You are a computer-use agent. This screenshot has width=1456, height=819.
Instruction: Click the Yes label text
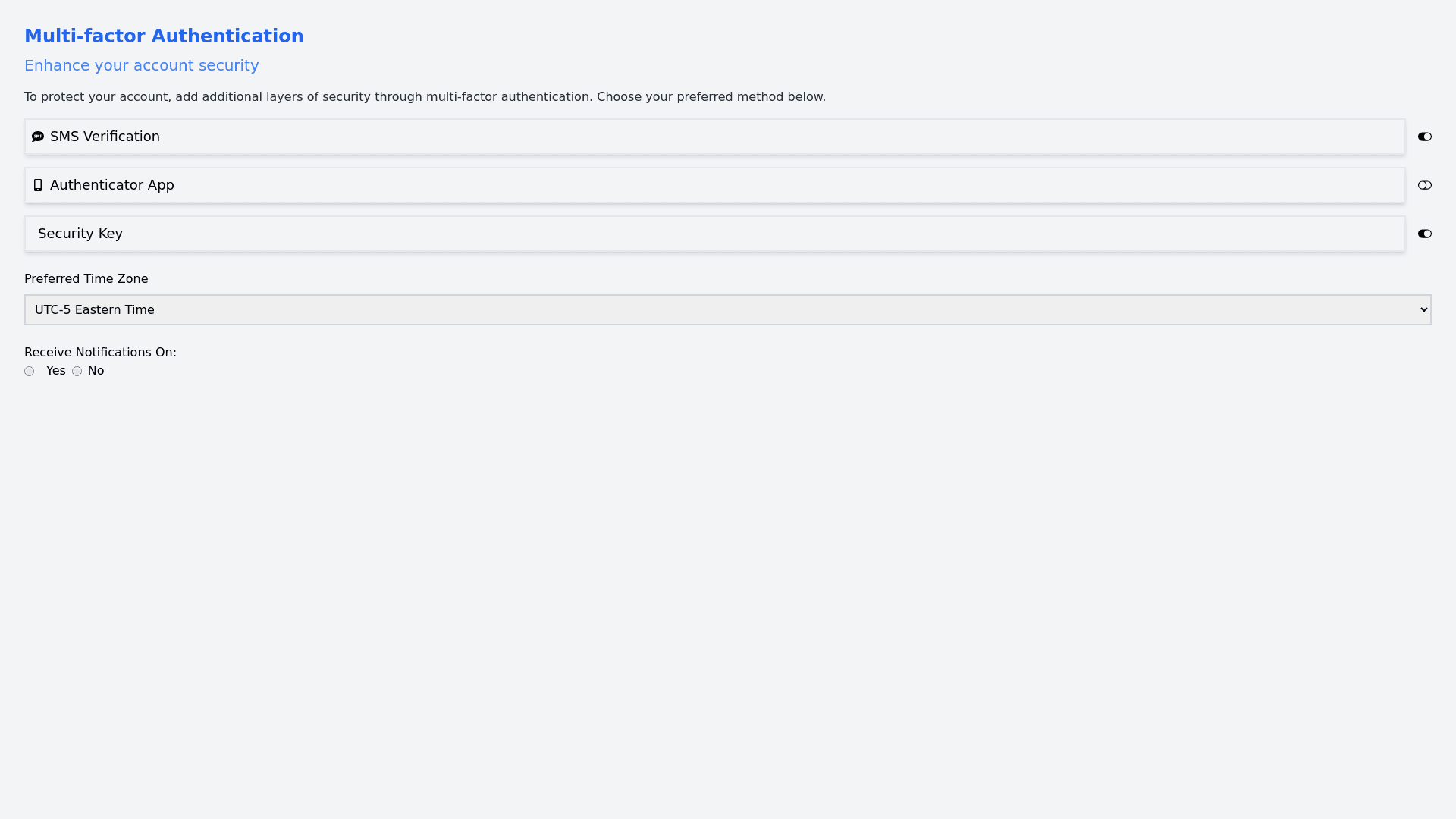coord(56,371)
